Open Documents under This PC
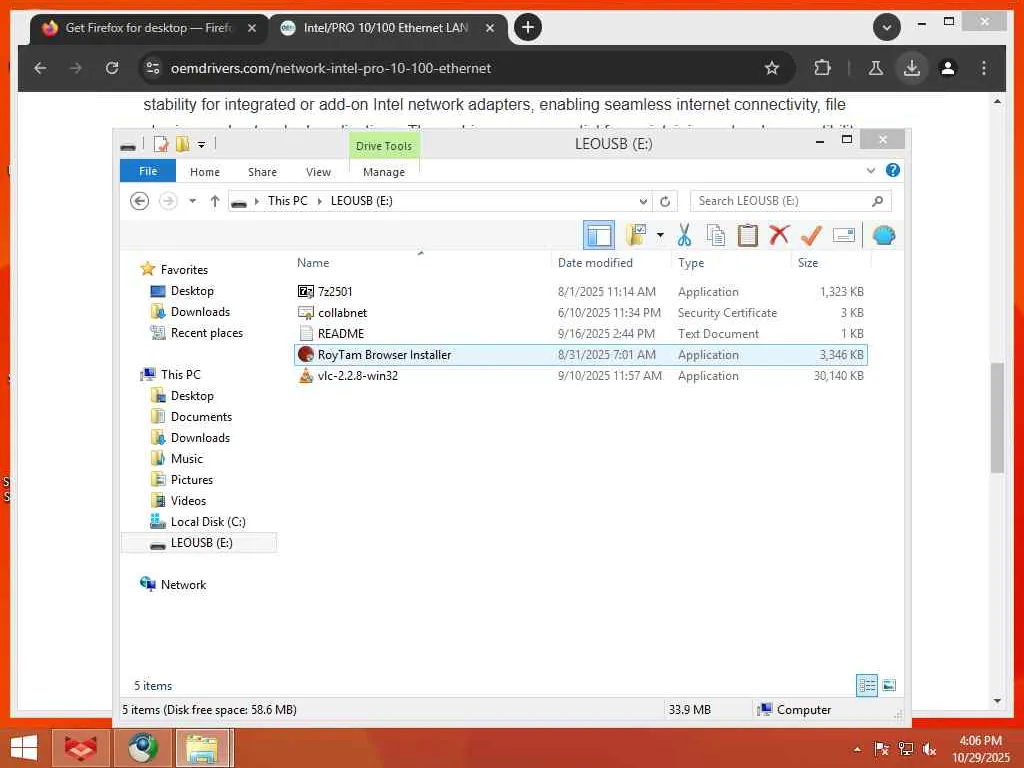The width and height of the screenshot is (1024, 768). (201, 417)
